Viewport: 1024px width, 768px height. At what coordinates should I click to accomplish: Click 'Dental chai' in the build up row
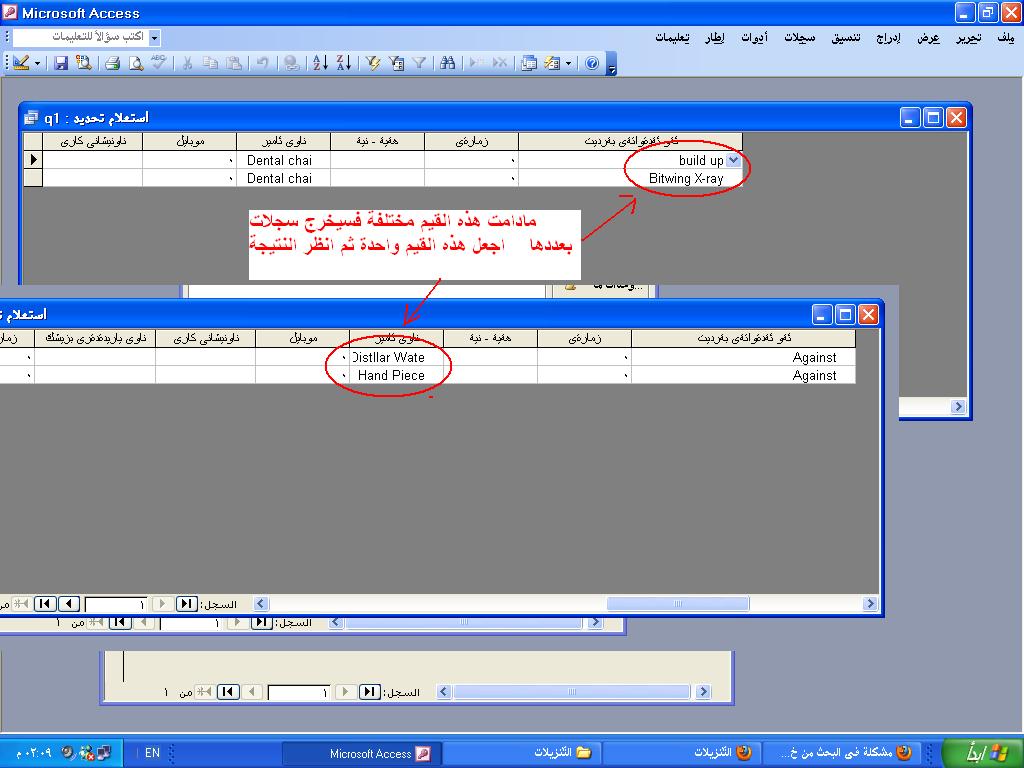[283, 160]
